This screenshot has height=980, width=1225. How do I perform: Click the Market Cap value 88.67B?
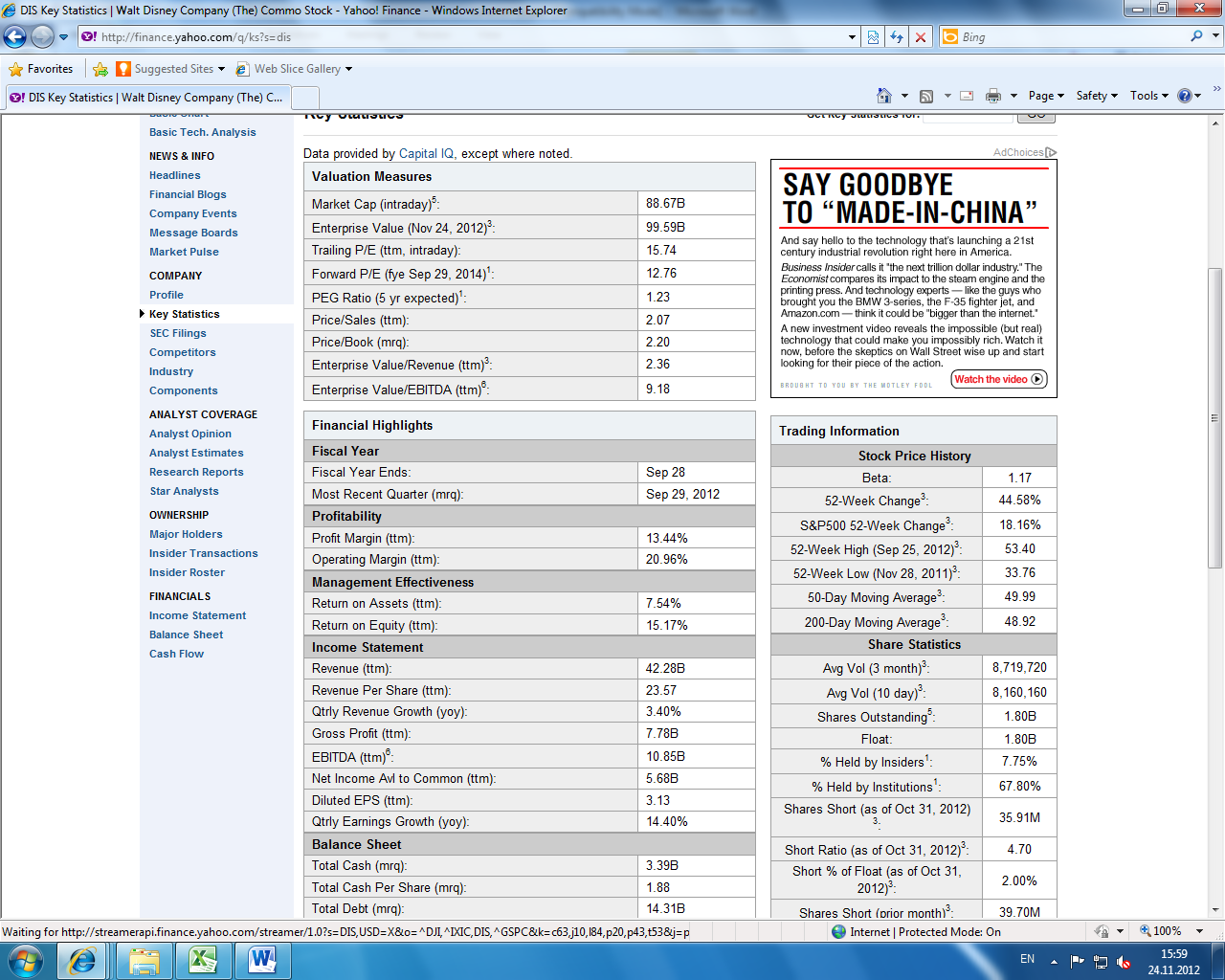point(665,203)
